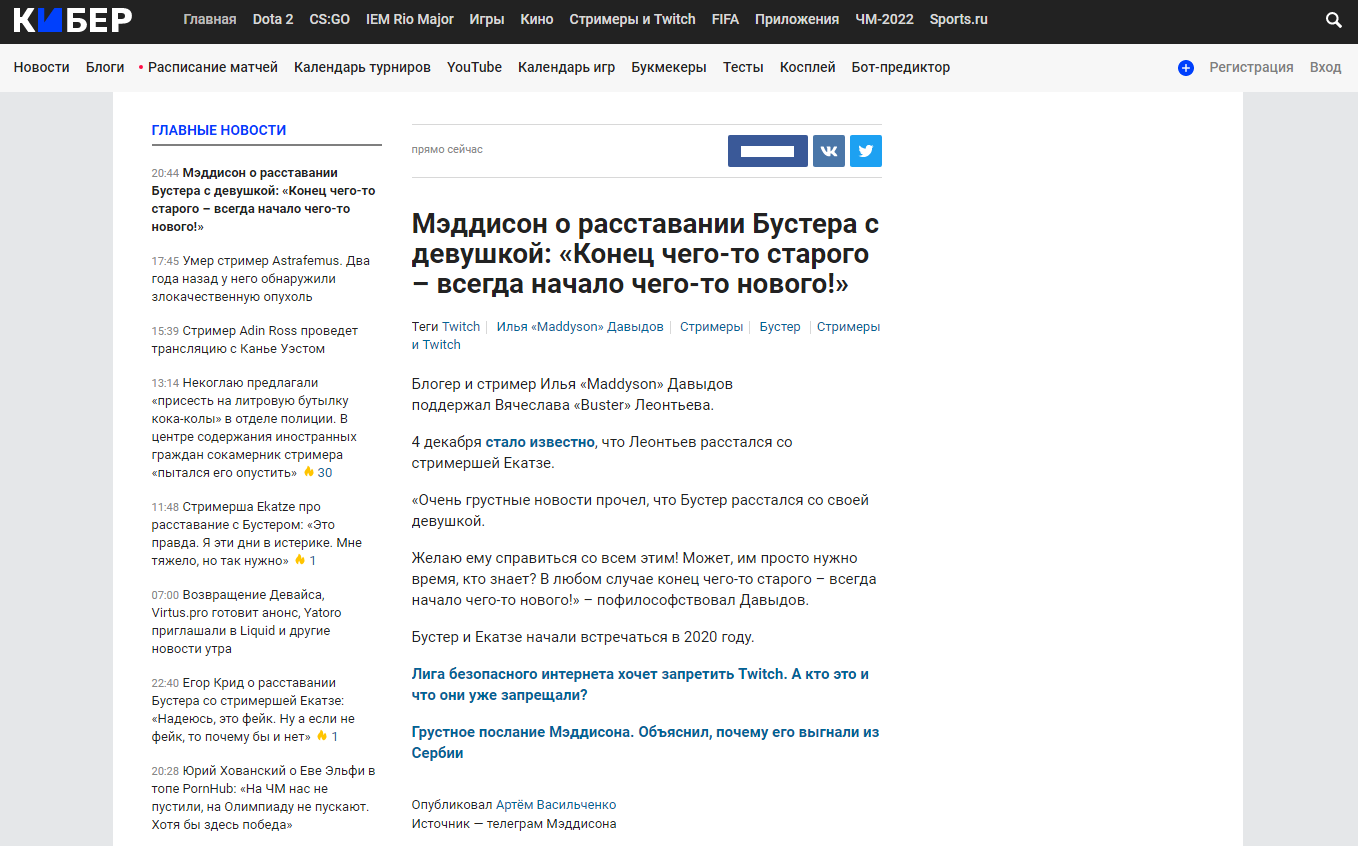This screenshot has width=1358, height=846.
Task: Open the ЧМ-2022 section
Action: pyautogui.click(x=885, y=19)
